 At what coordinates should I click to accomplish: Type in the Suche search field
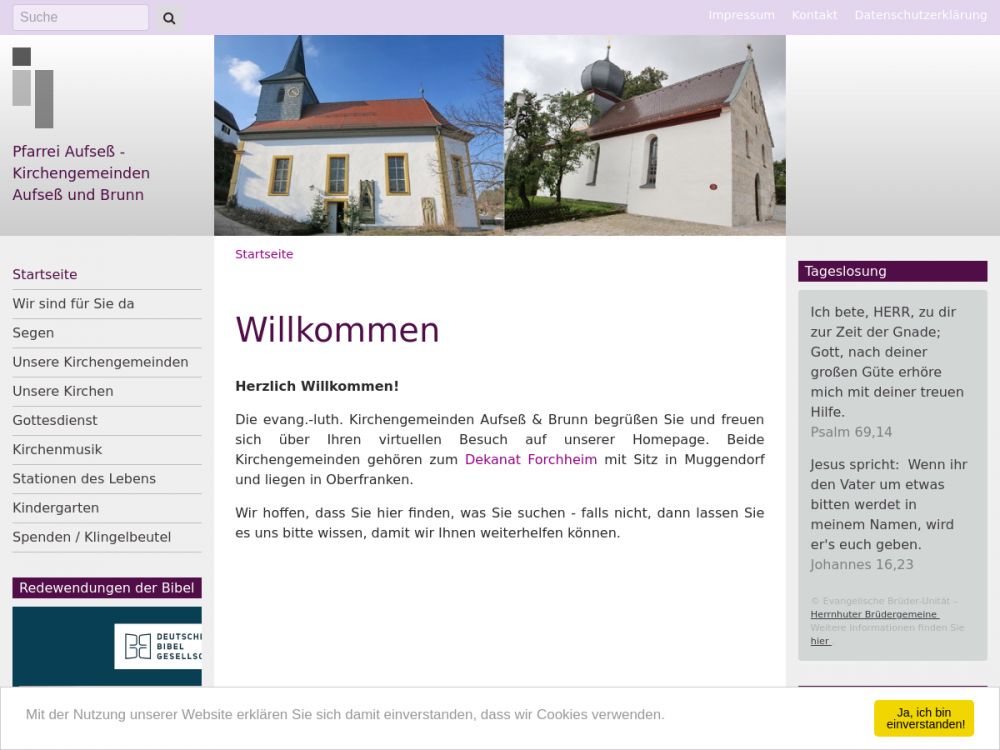pyautogui.click(x=80, y=17)
